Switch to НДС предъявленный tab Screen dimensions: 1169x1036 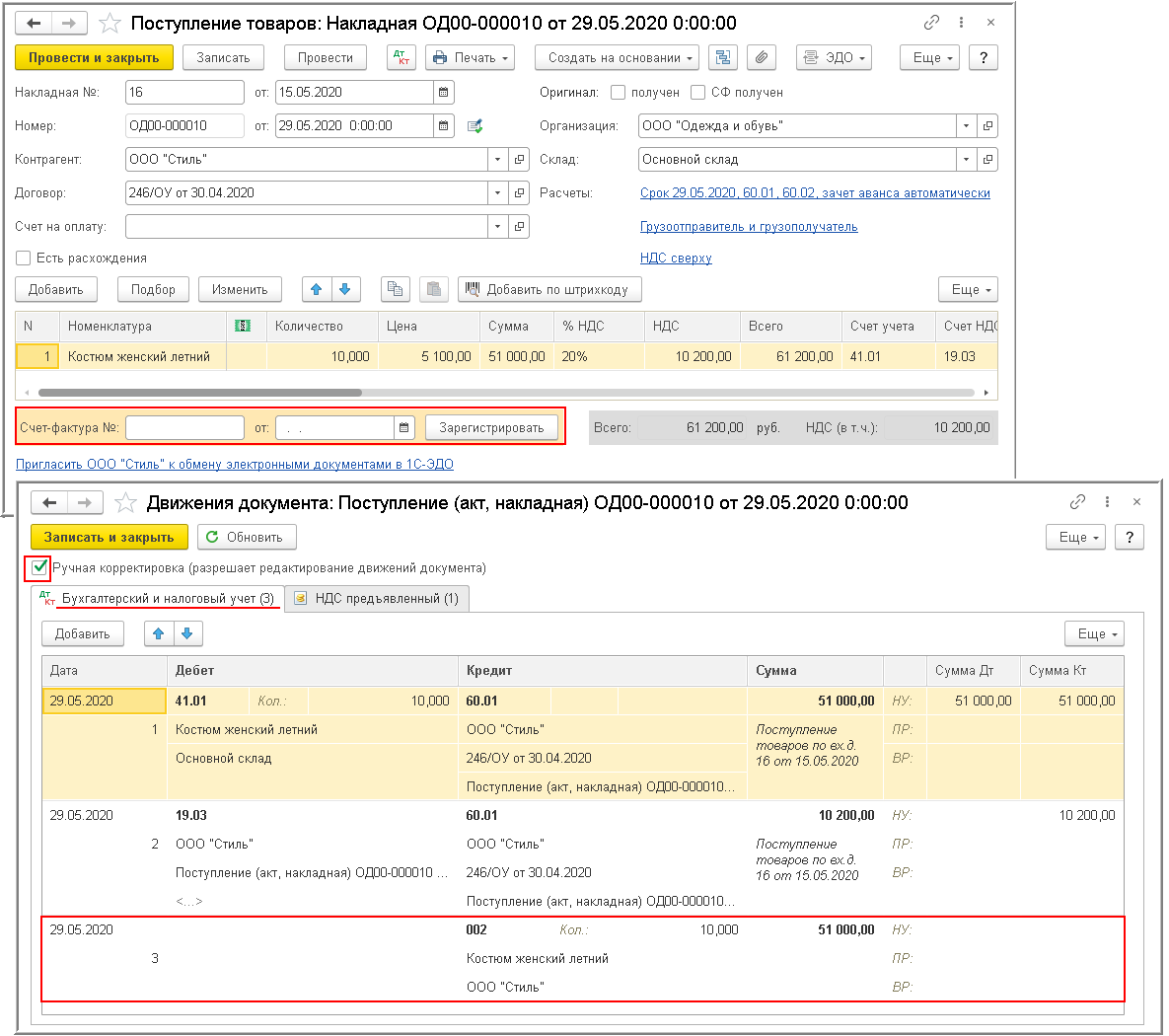377,599
